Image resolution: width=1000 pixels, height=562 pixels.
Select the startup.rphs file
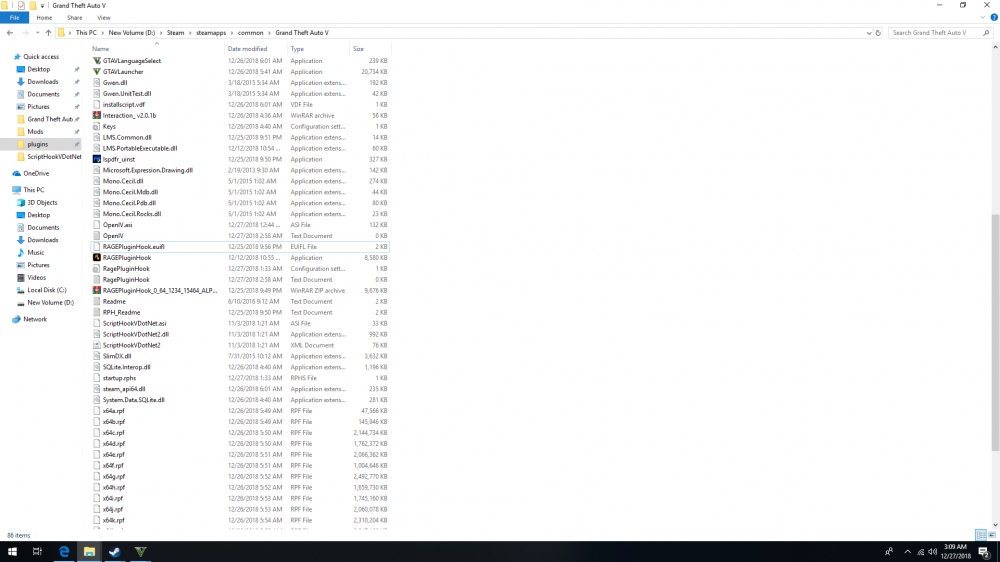pyautogui.click(x=119, y=378)
